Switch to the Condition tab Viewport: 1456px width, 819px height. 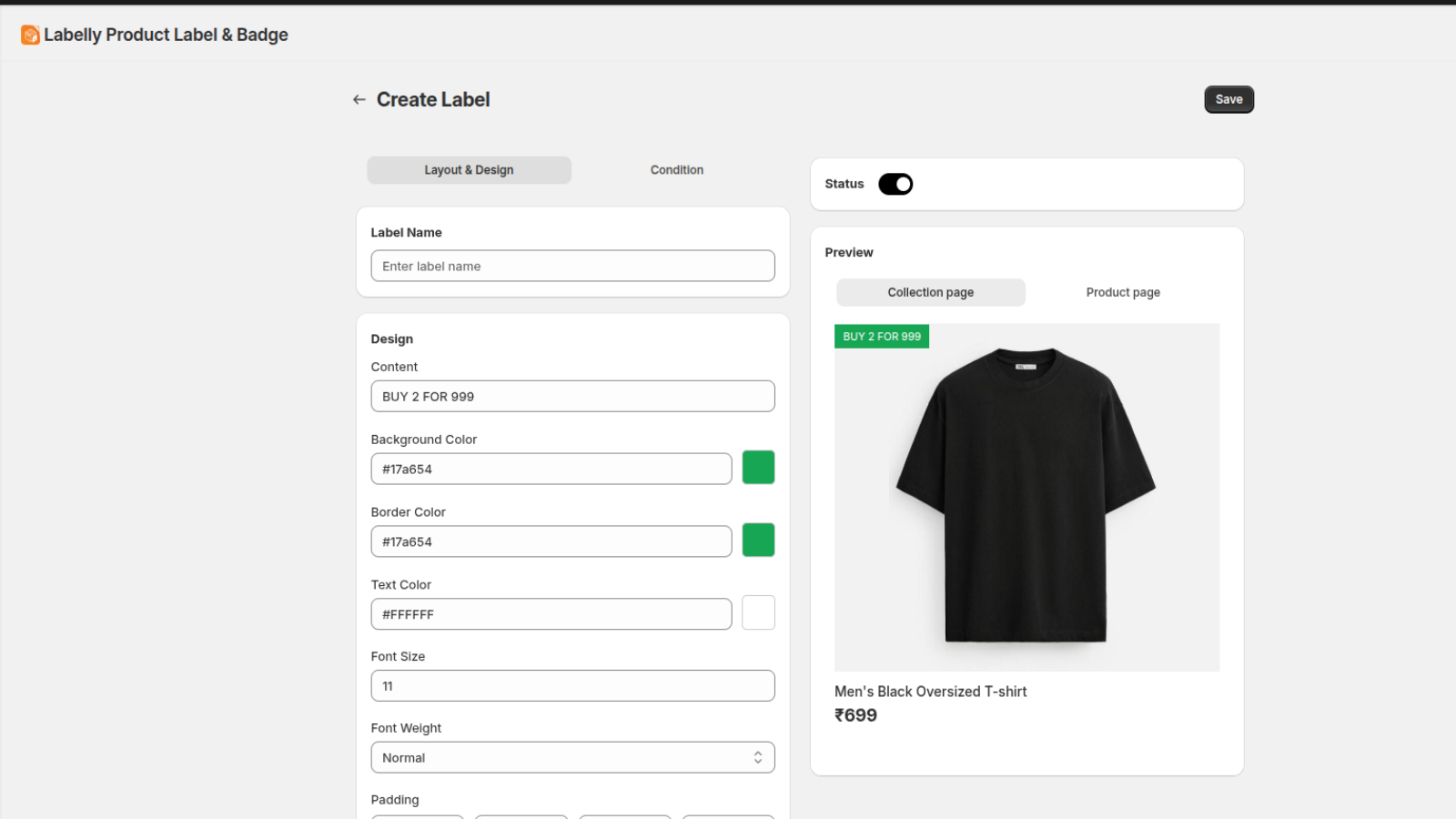pos(676,169)
